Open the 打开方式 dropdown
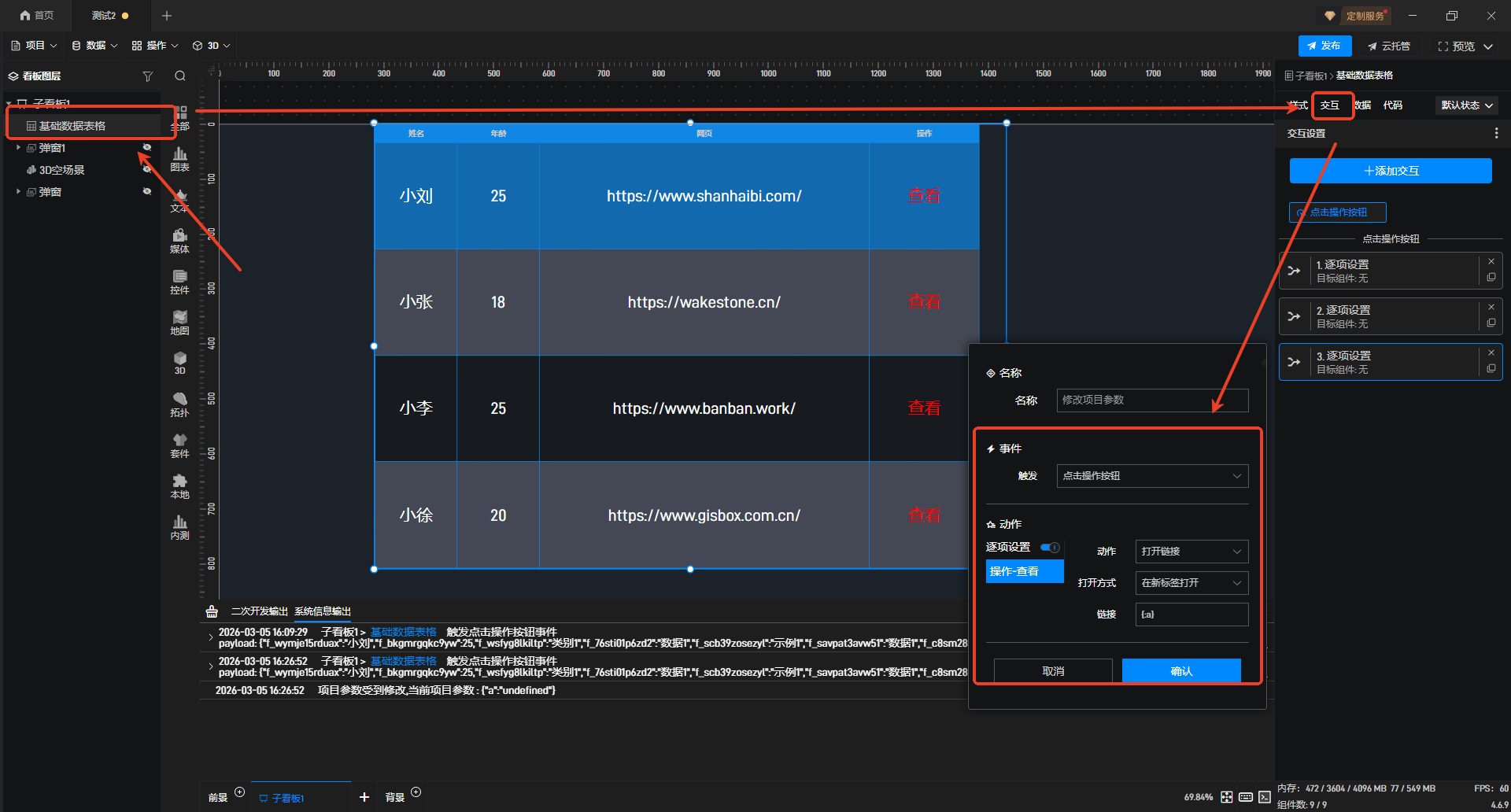1511x812 pixels. (x=1191, y=583)
